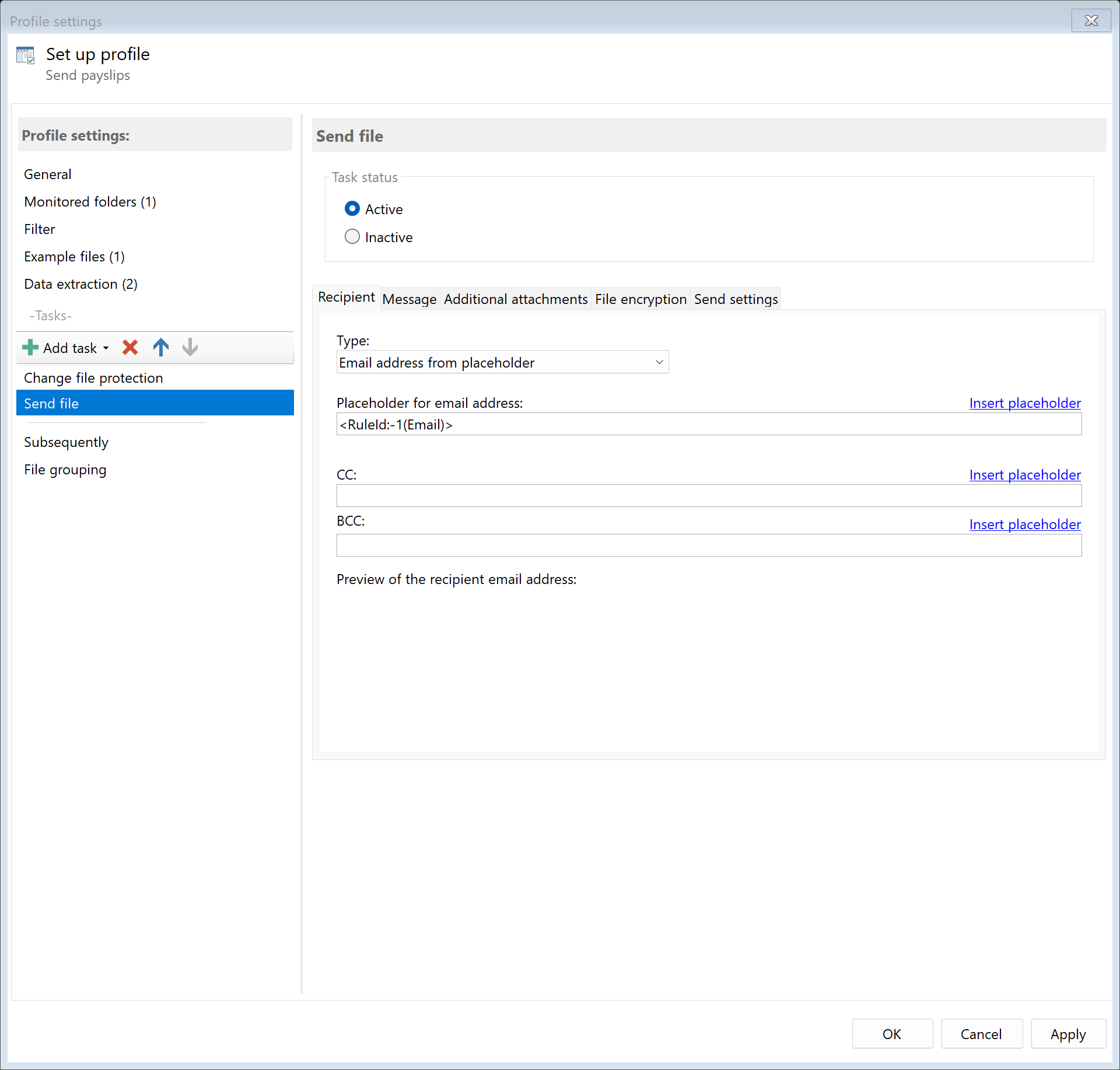Expand the Add task dropdown arrow
The image size is (1120, 1070).
106,348
